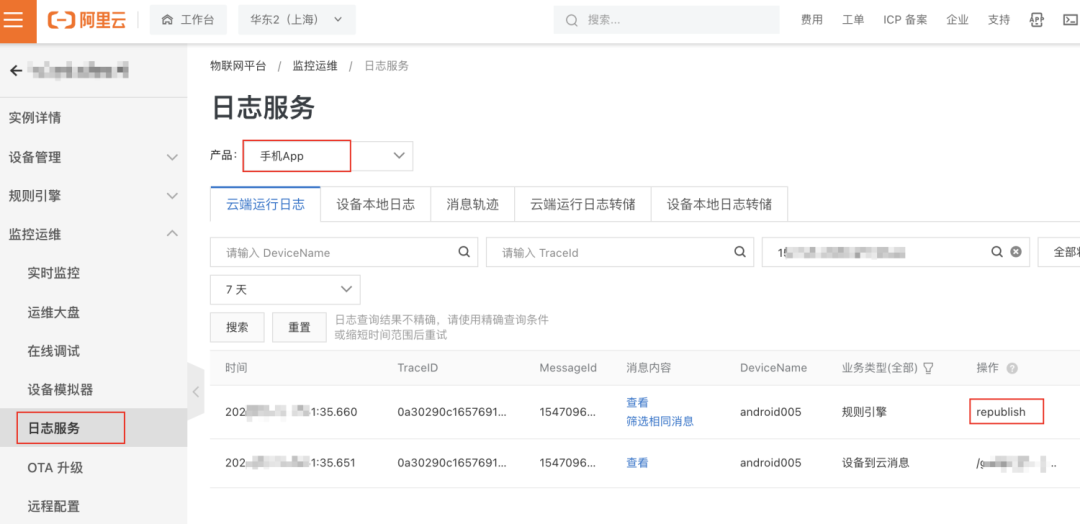Click MessageId value in the 设备到云消息 row

click(x=568, y=463)
